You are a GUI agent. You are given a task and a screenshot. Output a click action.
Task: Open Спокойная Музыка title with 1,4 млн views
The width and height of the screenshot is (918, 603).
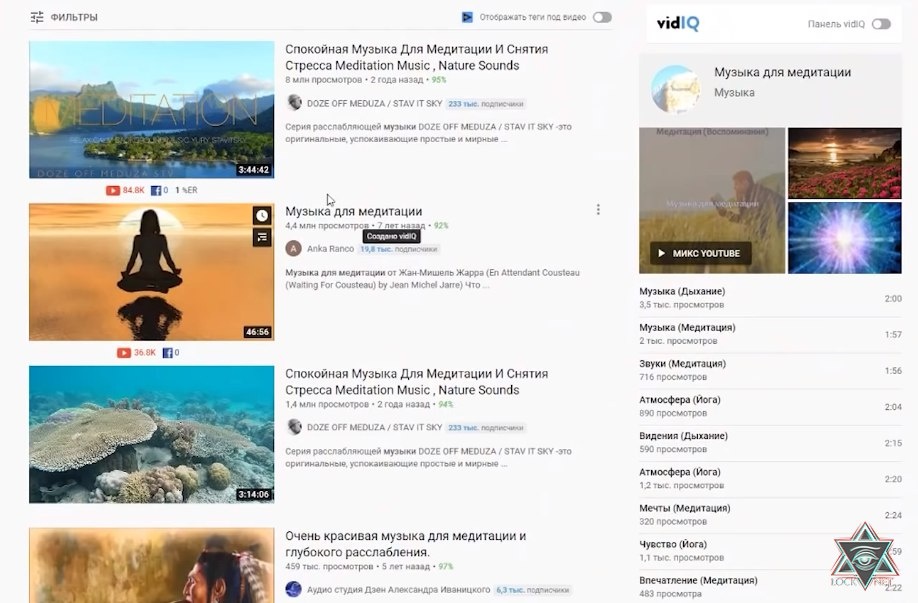416,382
